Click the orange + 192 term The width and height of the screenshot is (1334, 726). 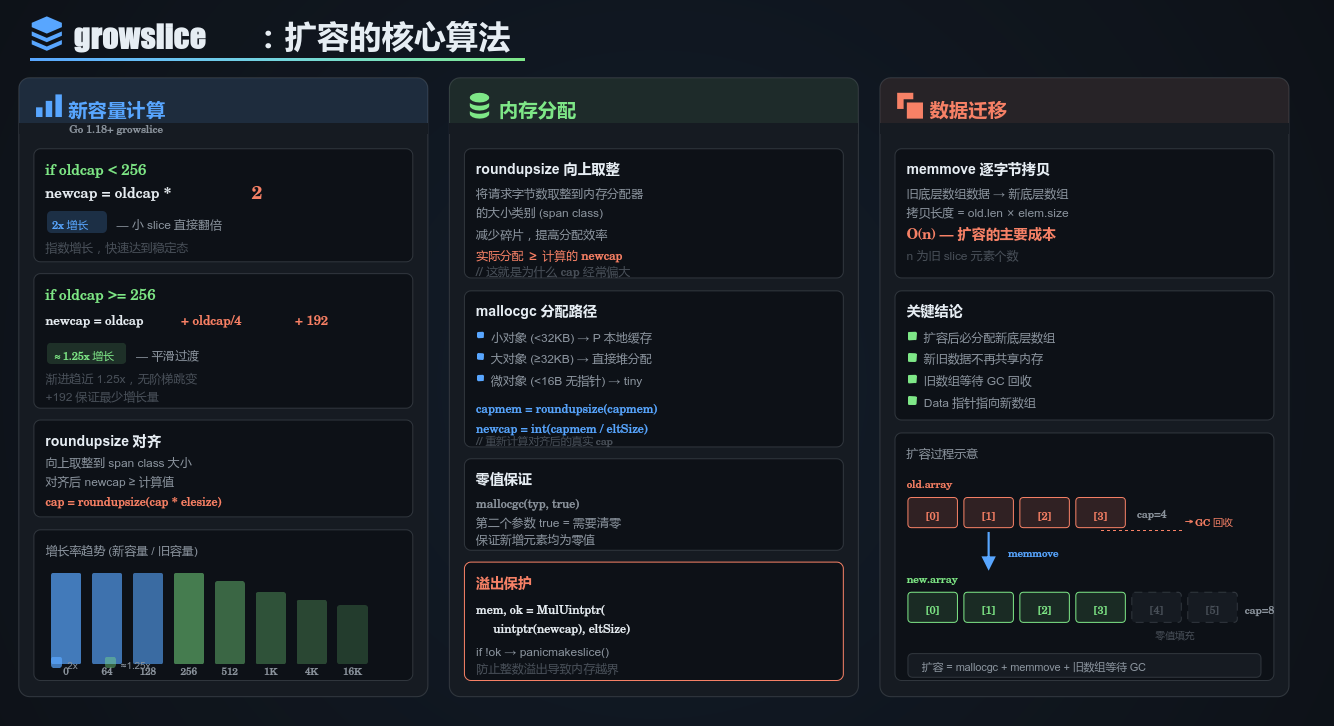pos(311,321)
